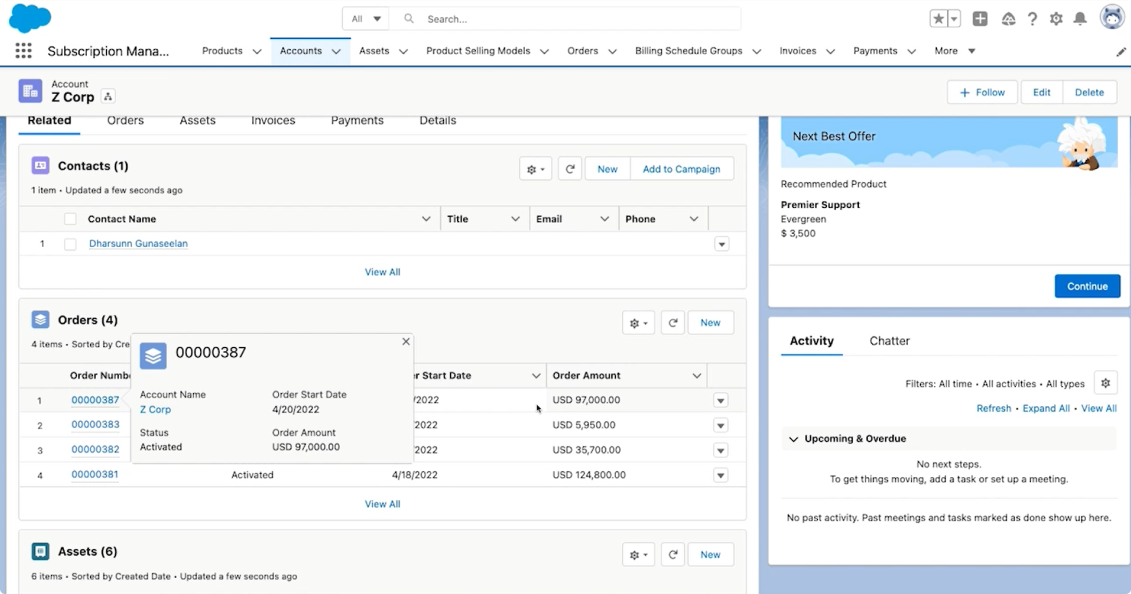The width and height of the screenshot is (1131, 594).
Task: Switch to the Orders record tab
Action: (126, 121)
